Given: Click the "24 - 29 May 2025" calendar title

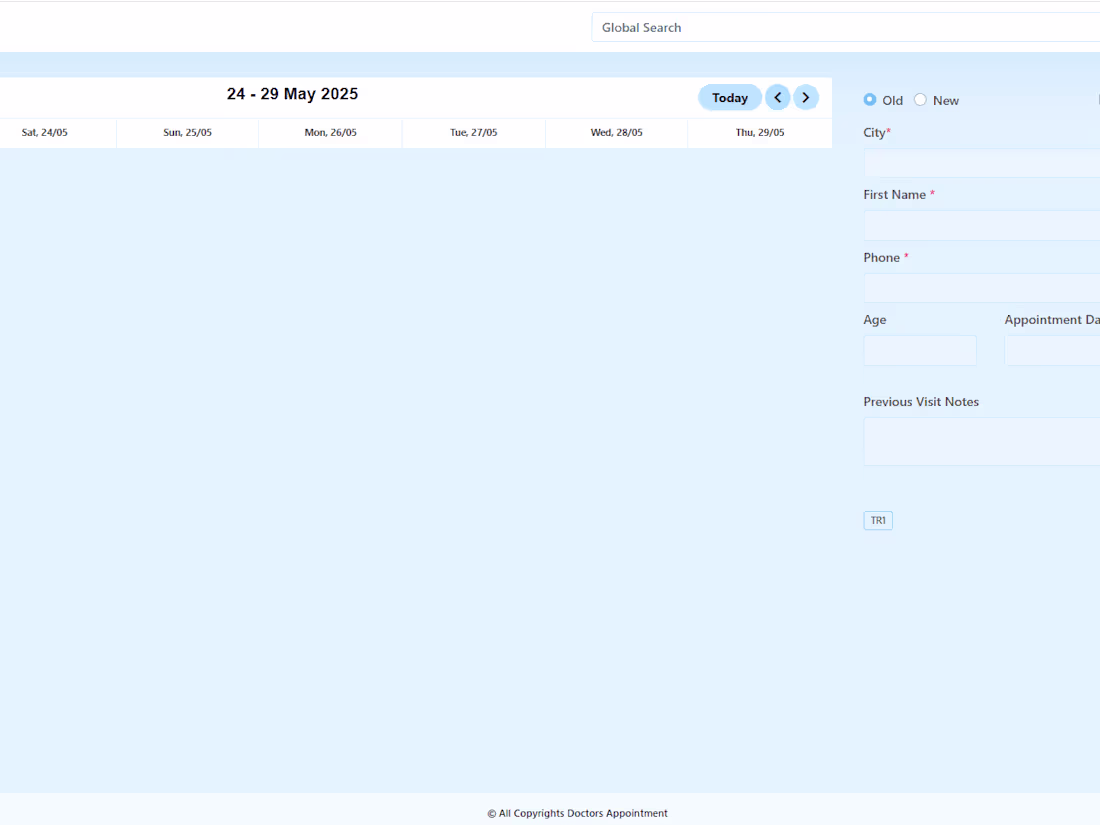Looking at the screenshot, I should tap(292, 93).
